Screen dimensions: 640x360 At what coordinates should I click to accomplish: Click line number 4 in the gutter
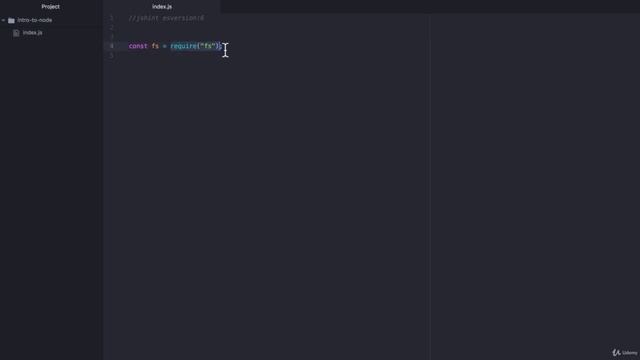point(112,46)
